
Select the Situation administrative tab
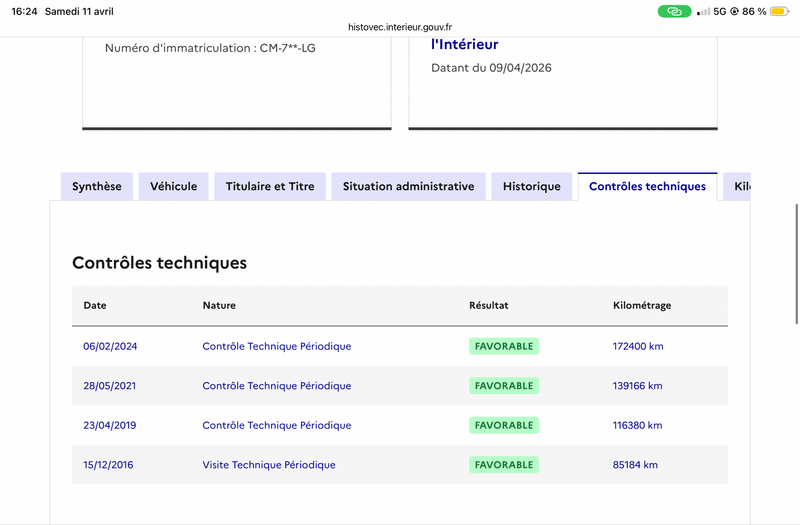point(408,187)
